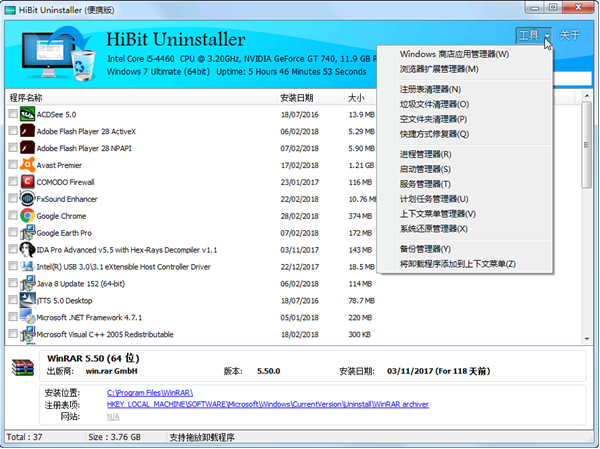
Task: Click the Adobe Flash Player 28 ActiveX icon
Action: click(27, 131)
